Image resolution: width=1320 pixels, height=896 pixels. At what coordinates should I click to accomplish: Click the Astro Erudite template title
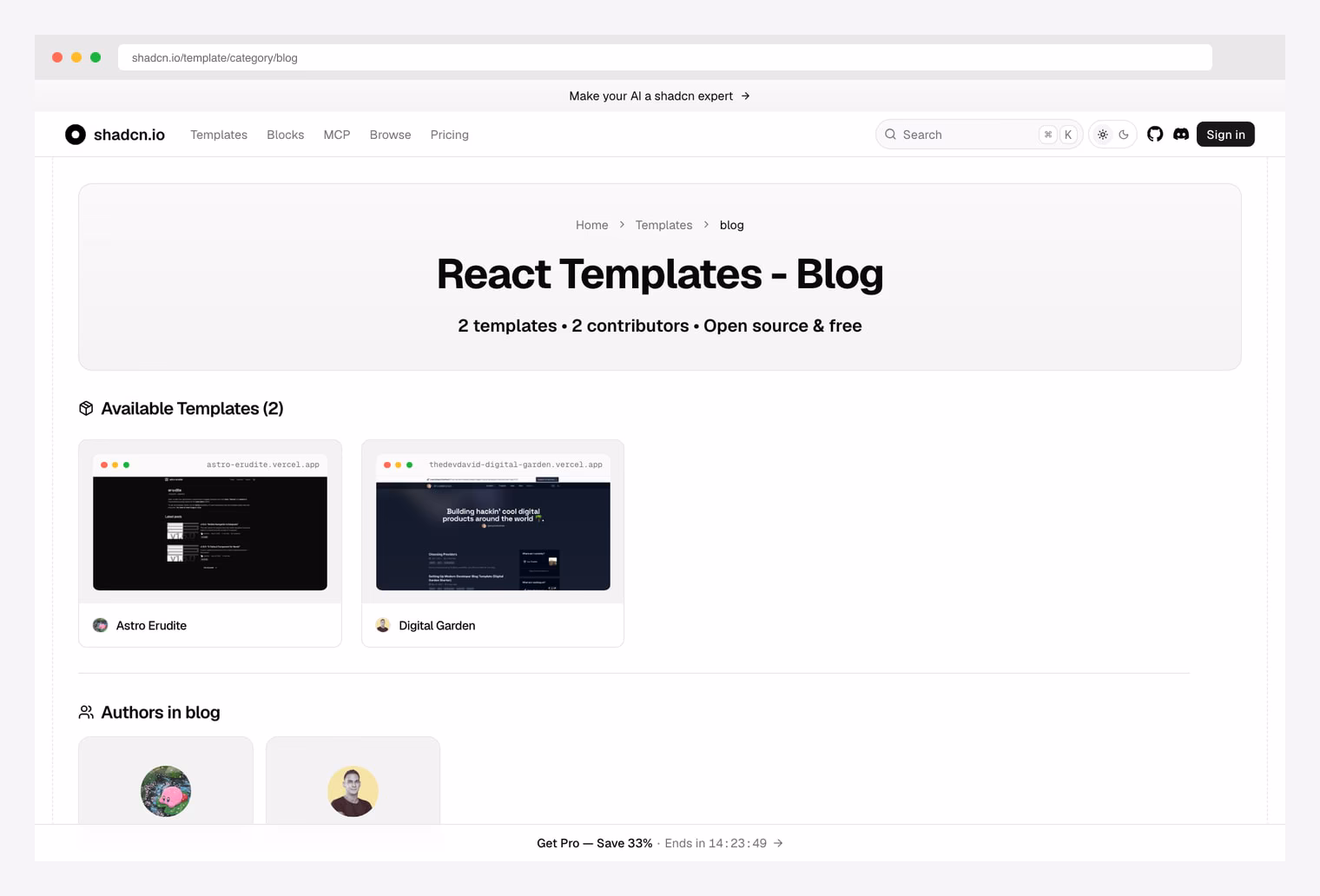pyautogui.click(x=151, y=625)
